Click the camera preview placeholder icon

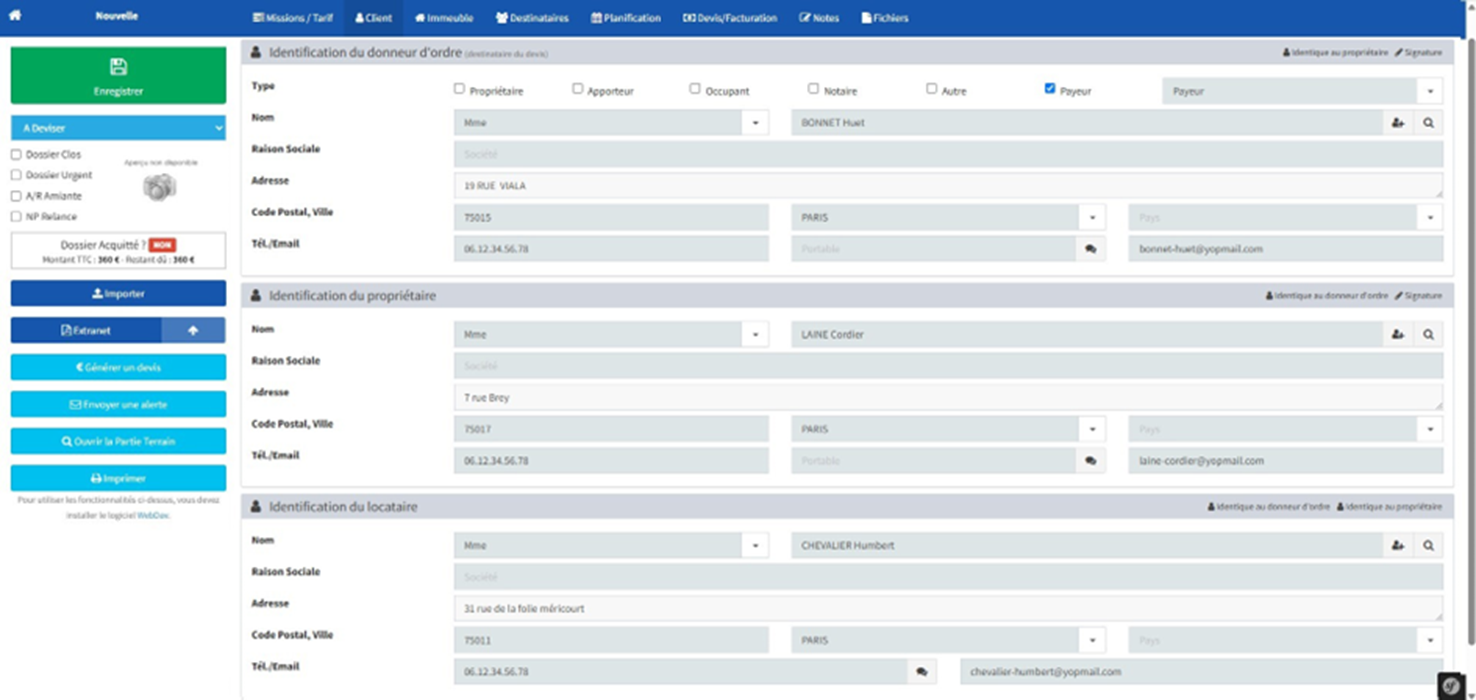click(x=160, y=187)
